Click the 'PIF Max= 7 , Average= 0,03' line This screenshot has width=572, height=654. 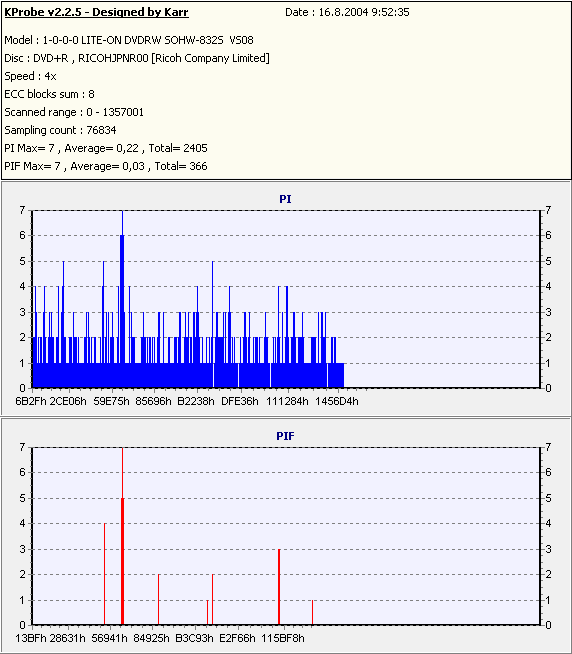pyautogui.click(x=106, y=166)
